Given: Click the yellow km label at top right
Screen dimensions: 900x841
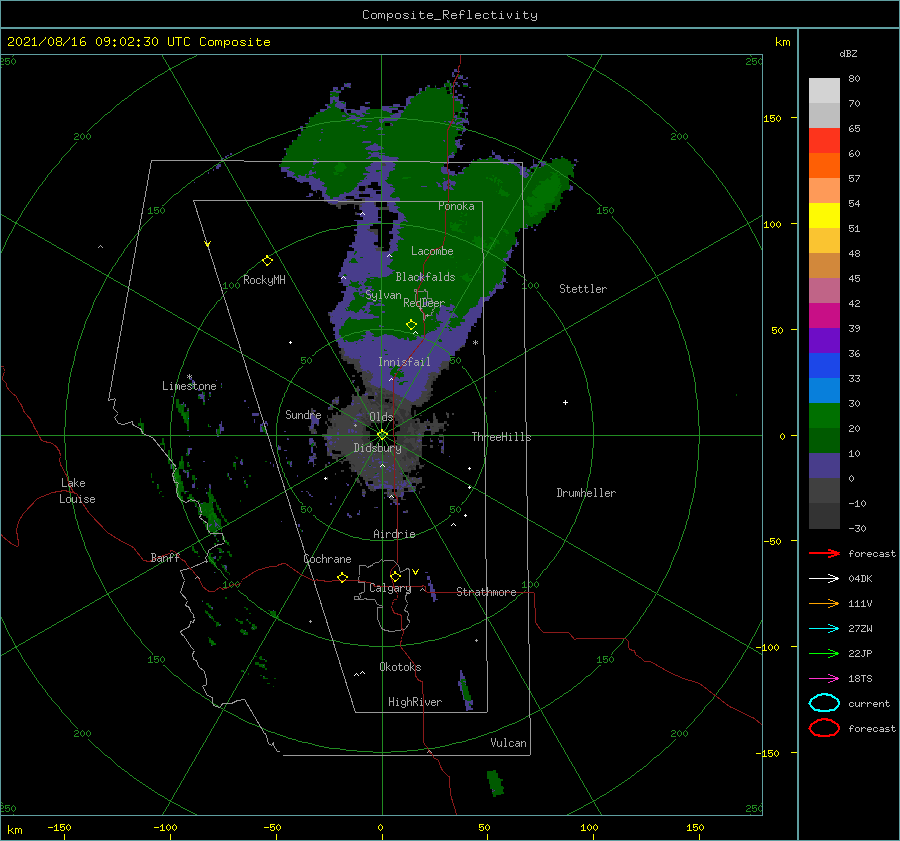Looking at the screenshot, I should click(782, 42).
